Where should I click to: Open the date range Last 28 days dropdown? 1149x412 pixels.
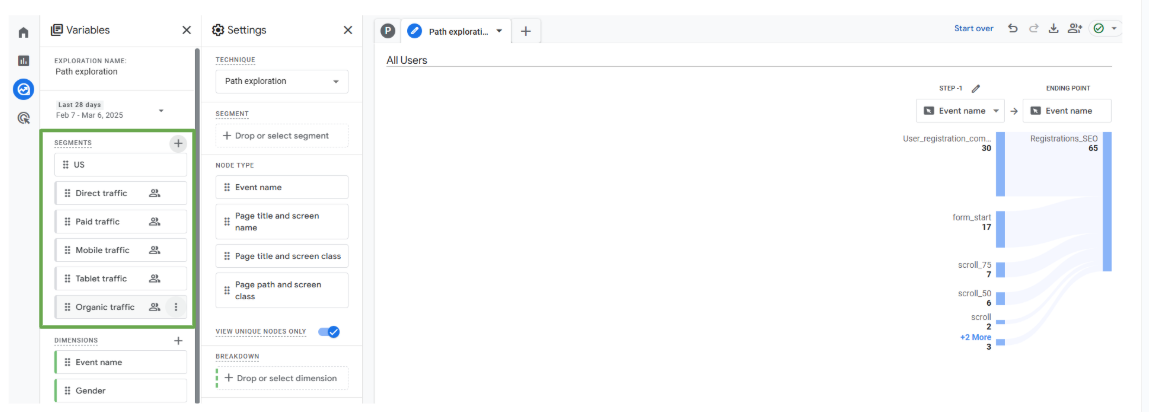point(110,111)
